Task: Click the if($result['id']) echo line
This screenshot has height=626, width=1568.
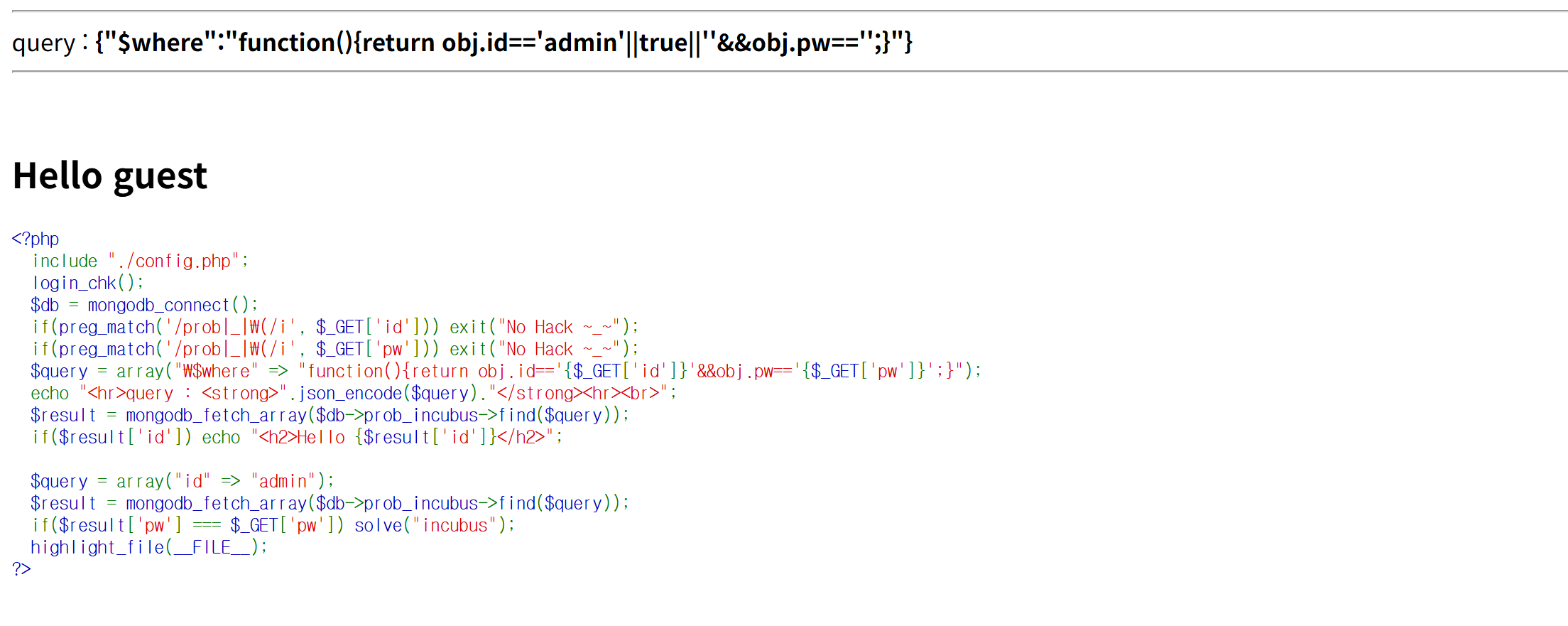Action: pyautogui.click(x=296, y=438)
